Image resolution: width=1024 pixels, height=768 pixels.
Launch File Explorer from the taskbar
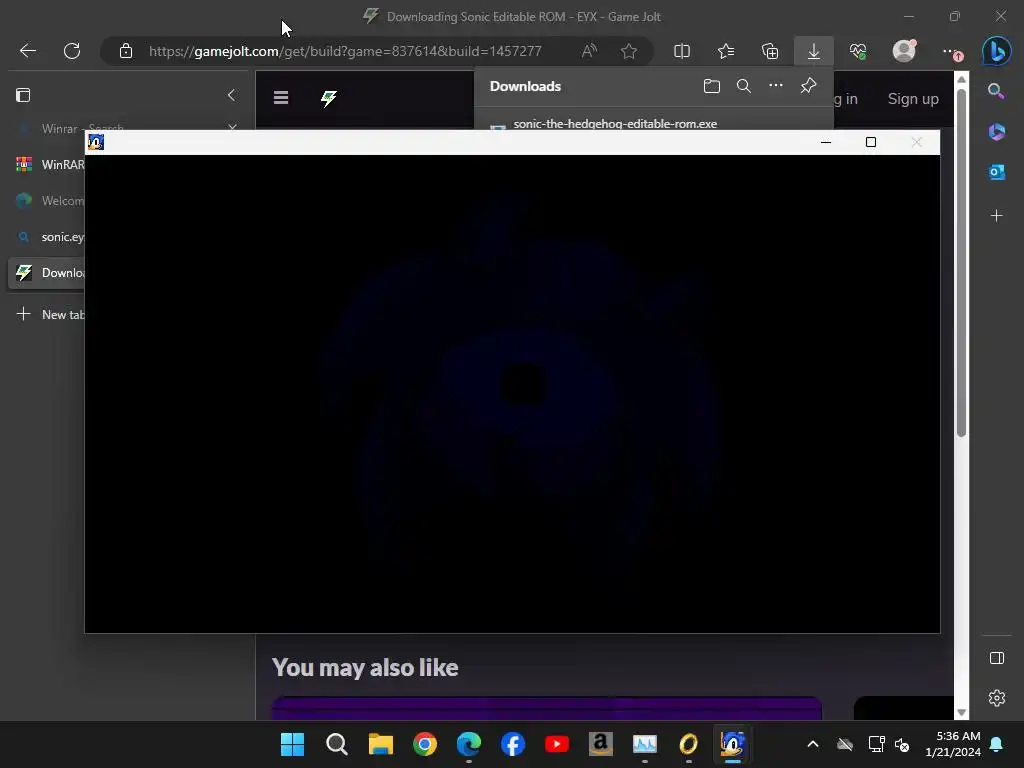coord(381,744)
